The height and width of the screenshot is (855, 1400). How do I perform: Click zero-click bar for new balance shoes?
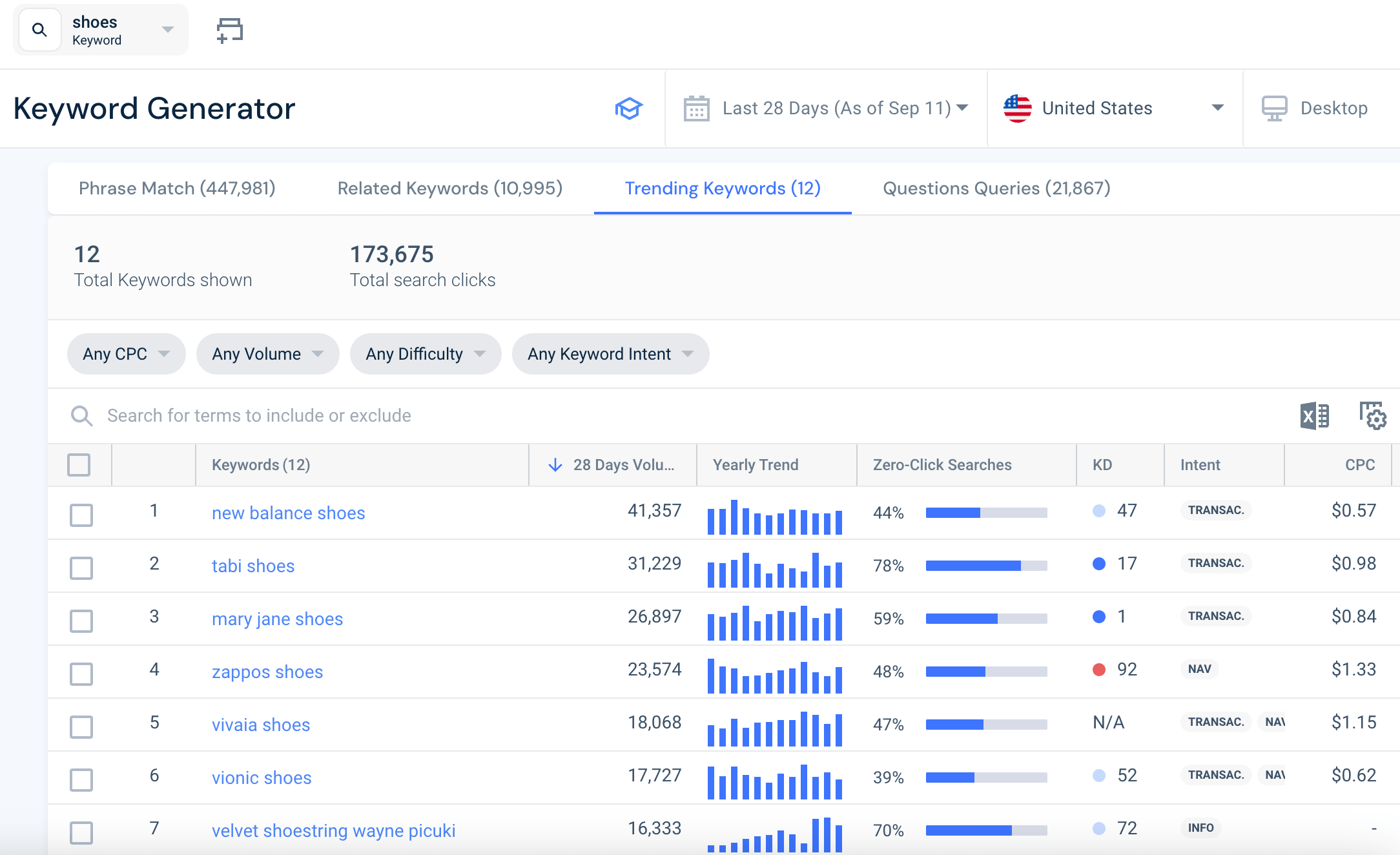coord(986,513)
